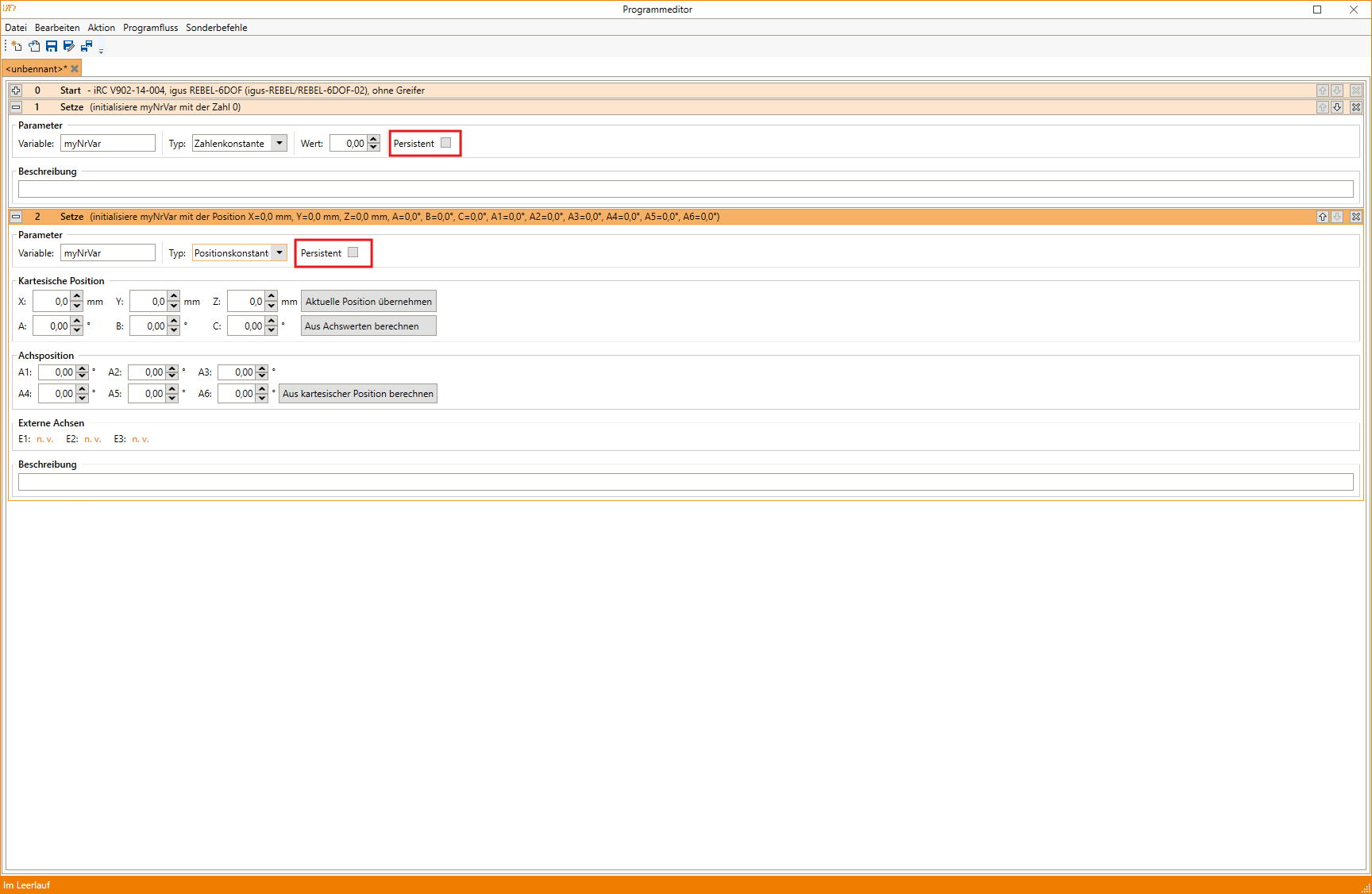
Task: Open the Sonderbefehle menu
Action: tap(216, 28)
